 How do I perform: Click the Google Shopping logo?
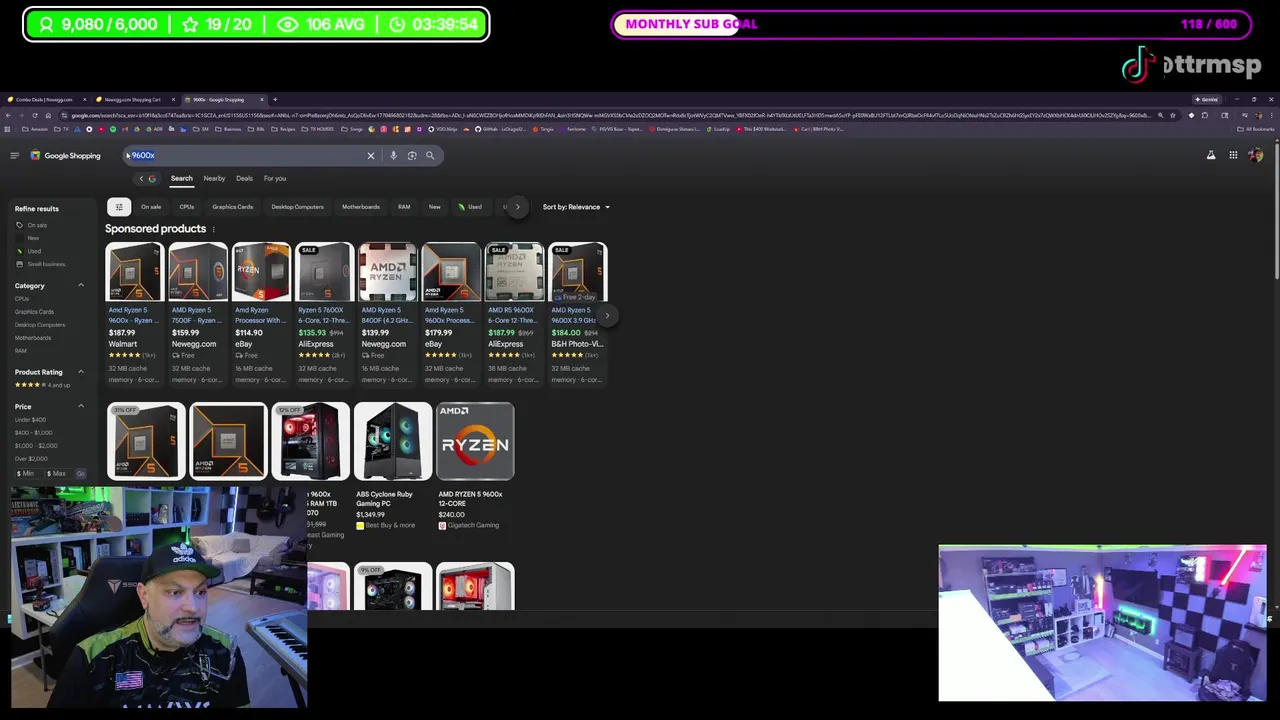[x=65, y=155]
